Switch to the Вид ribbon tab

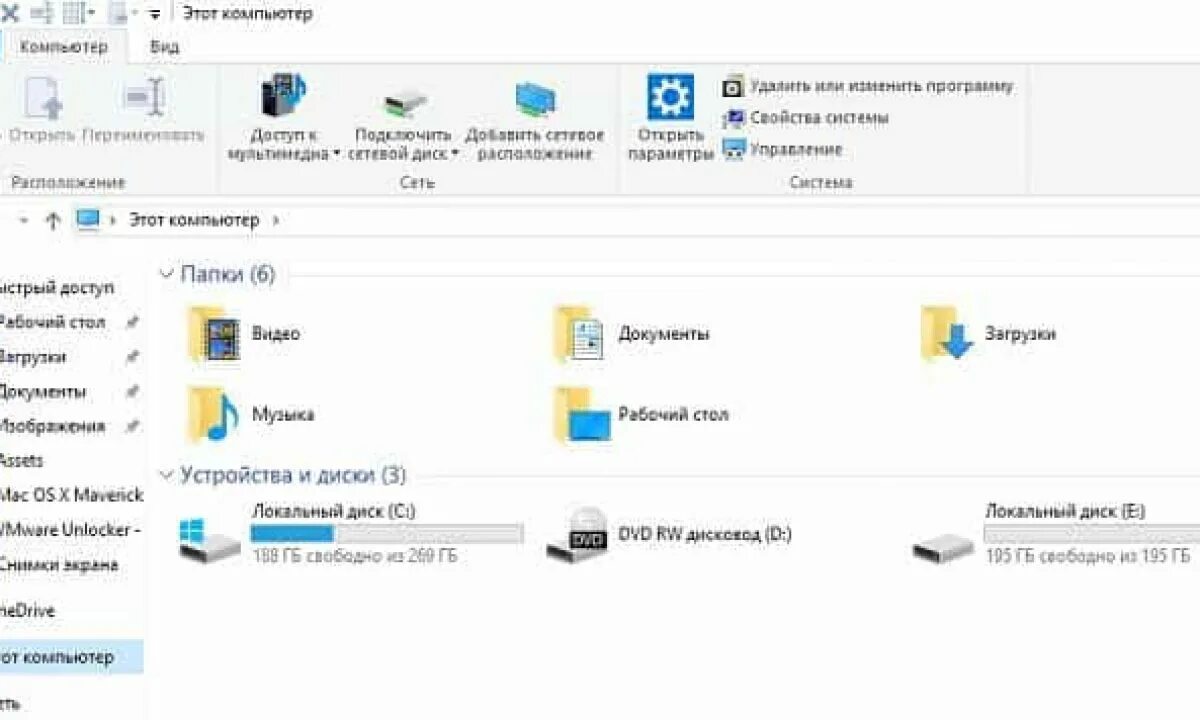pos(165,46)
